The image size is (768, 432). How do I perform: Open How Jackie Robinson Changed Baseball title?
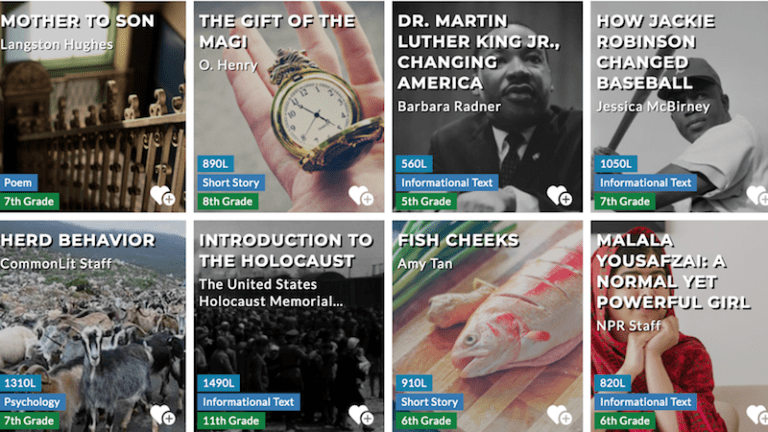coord(655,52)
